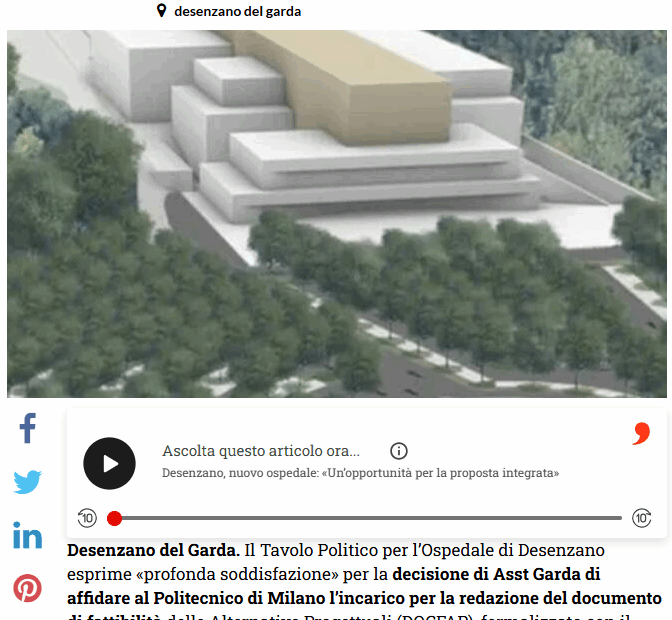Click bold 'Desenzano del Garda.' at article start
Image resolution: width=672 pixels, height=620 pixels.
[x=153, y=551]
